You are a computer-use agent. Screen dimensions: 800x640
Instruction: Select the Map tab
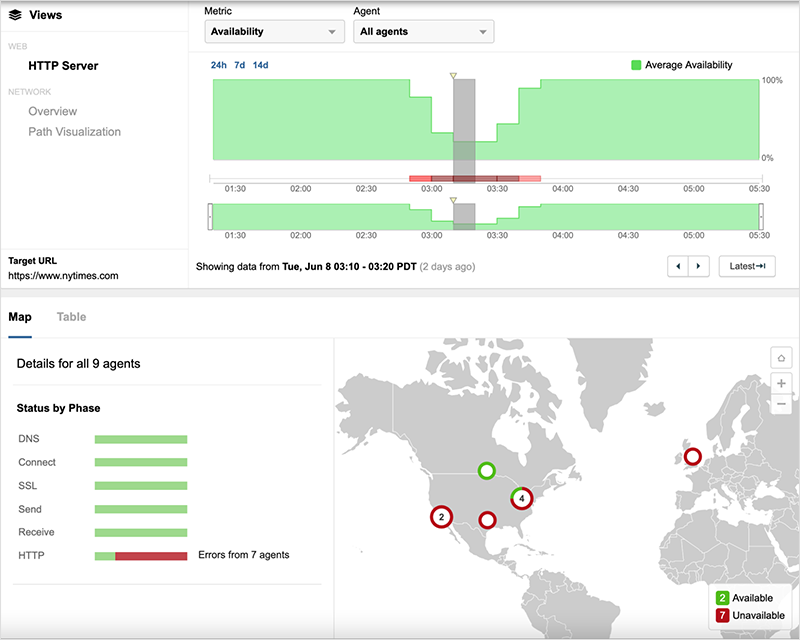20,317
